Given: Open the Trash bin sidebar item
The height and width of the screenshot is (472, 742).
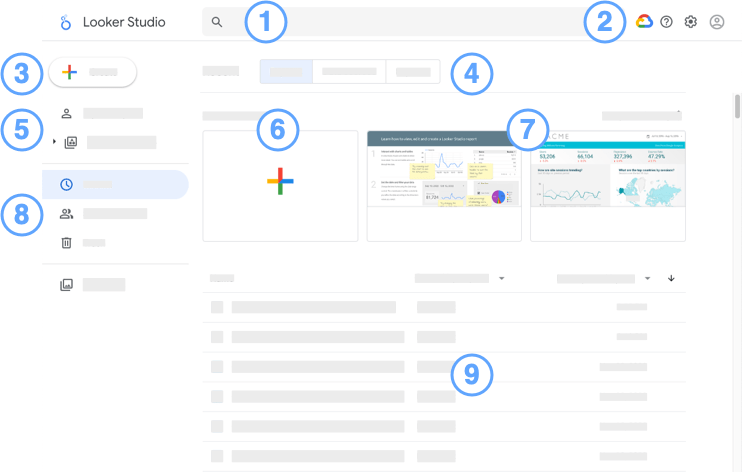Looking at the screenshot, I should 66,243.
